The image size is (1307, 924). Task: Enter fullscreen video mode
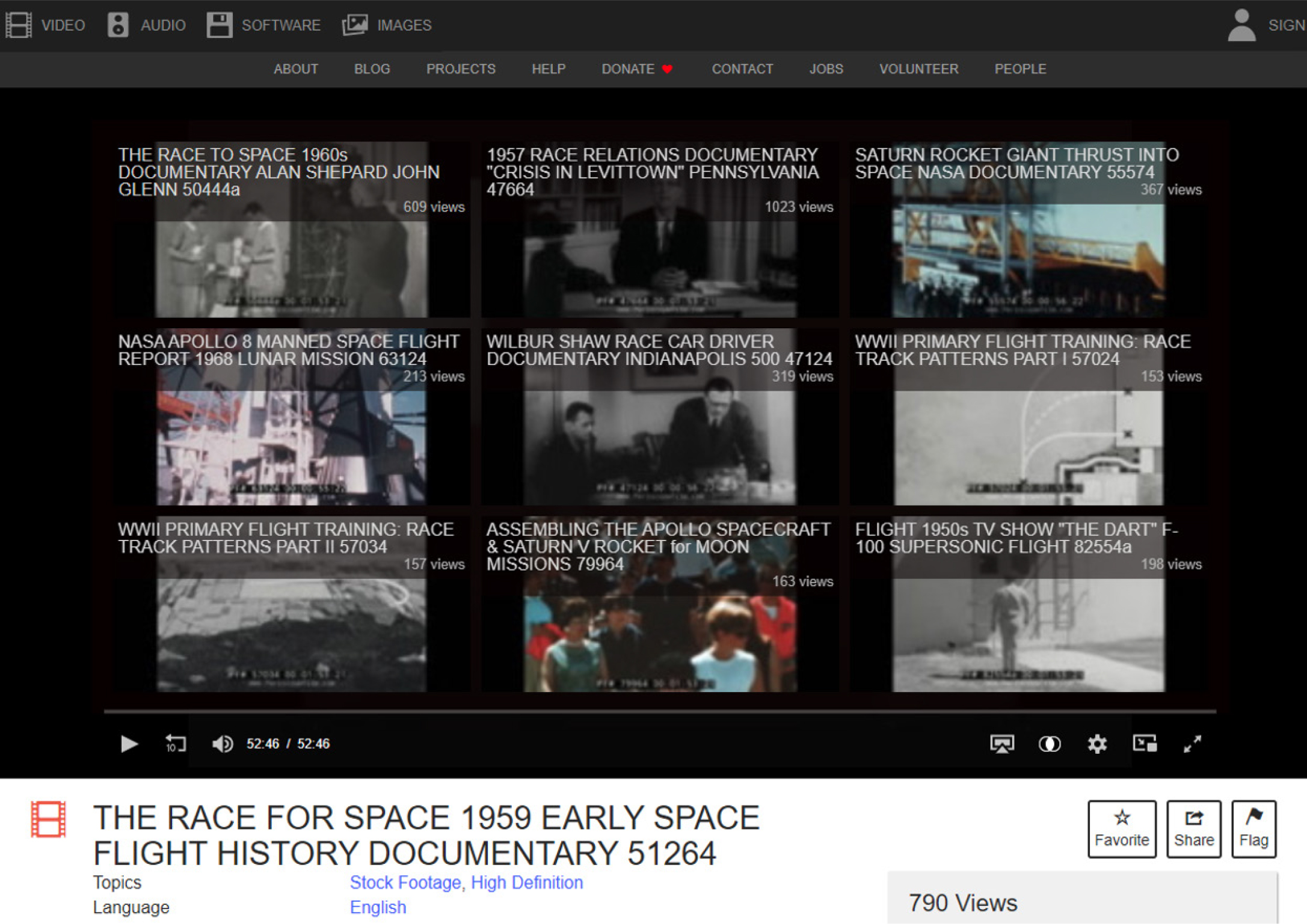pyautogui.click(x=1192, y=744)
